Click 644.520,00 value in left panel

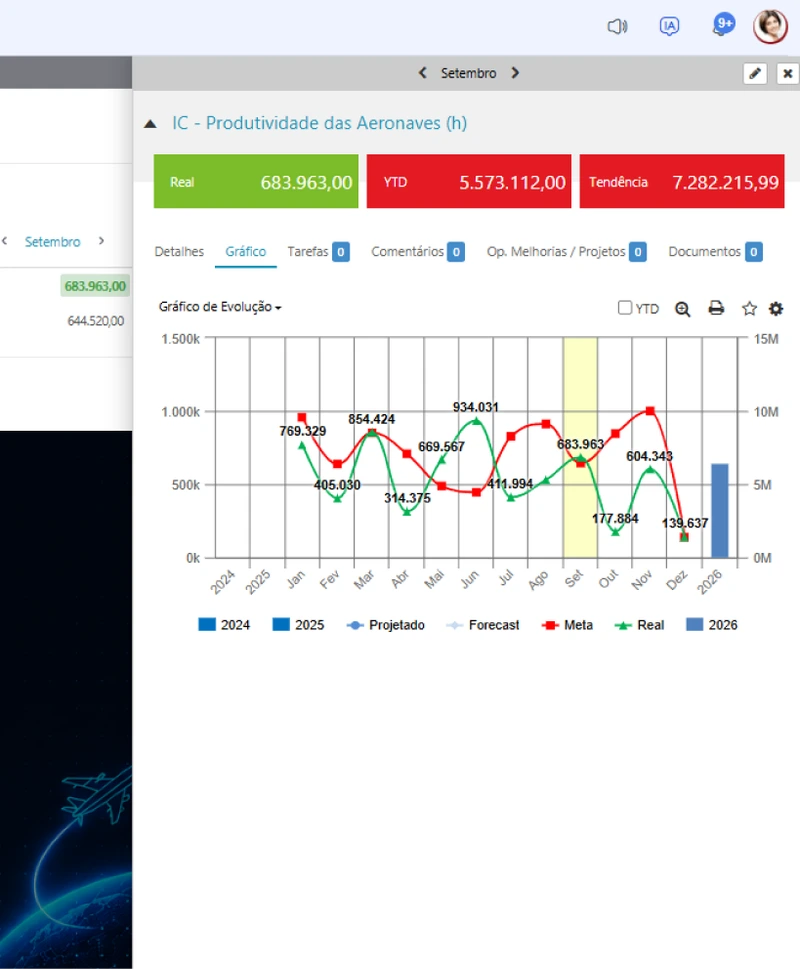tap(96, 321)
